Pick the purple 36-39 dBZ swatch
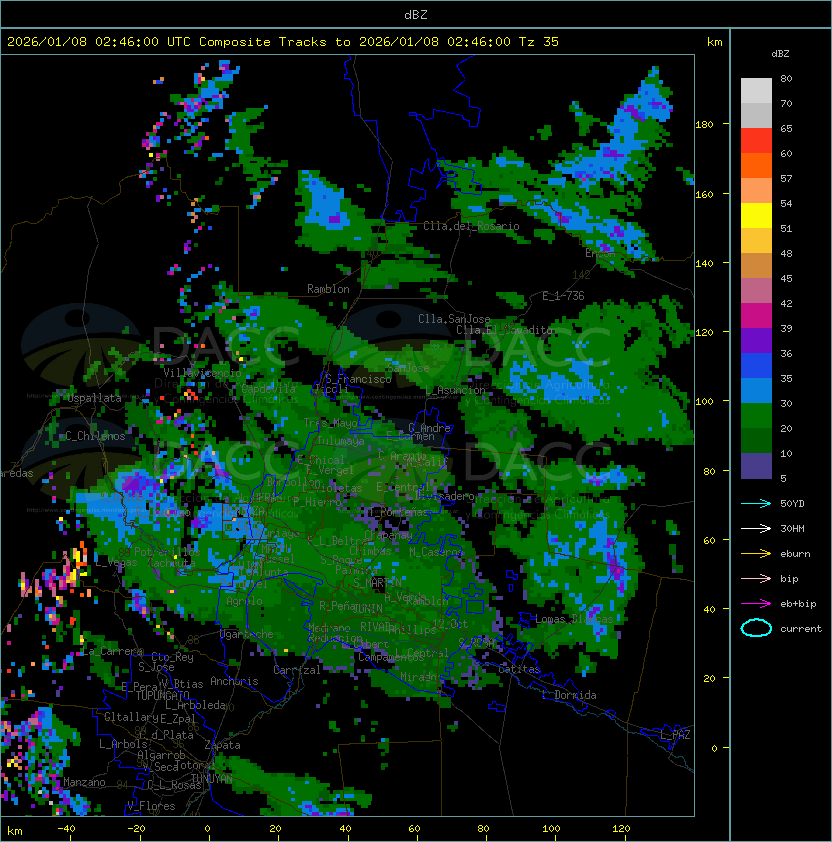This screenshot has width=832, height=842. point(756,341)
